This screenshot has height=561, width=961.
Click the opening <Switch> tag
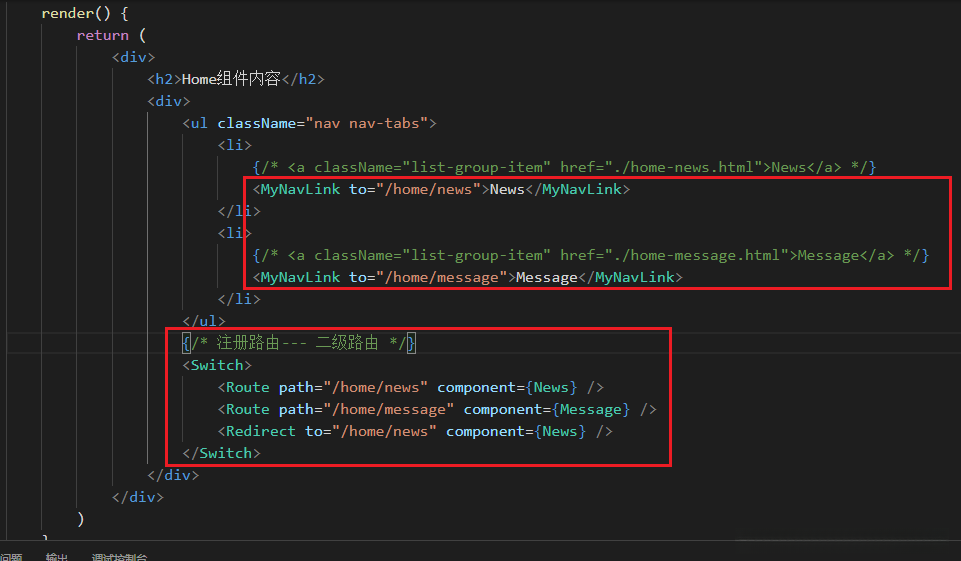(x=217, y=365)
